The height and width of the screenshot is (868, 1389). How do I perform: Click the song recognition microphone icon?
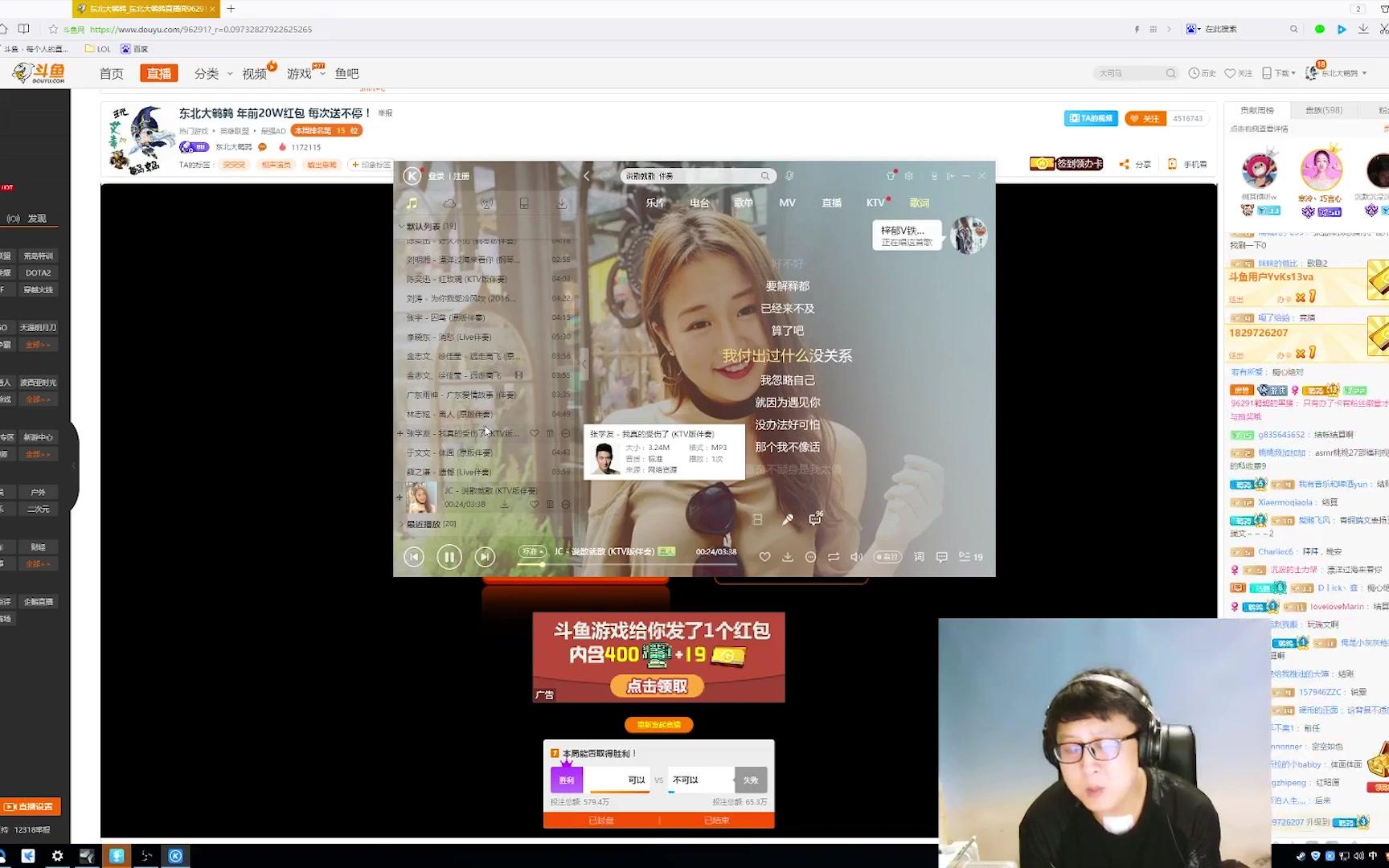tap(790, 176)
